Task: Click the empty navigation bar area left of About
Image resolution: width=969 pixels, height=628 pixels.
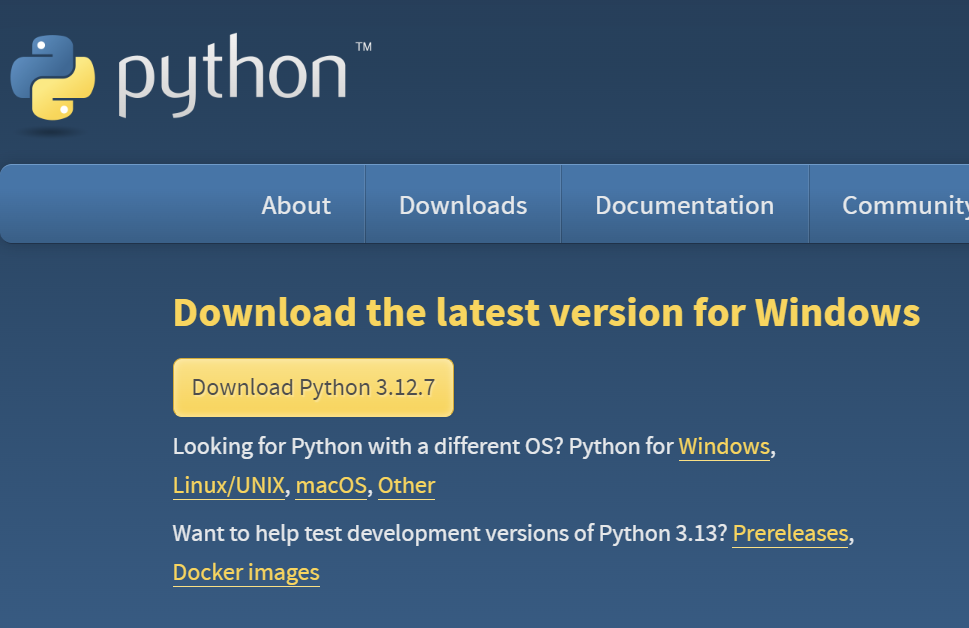Action: [120, 205]
